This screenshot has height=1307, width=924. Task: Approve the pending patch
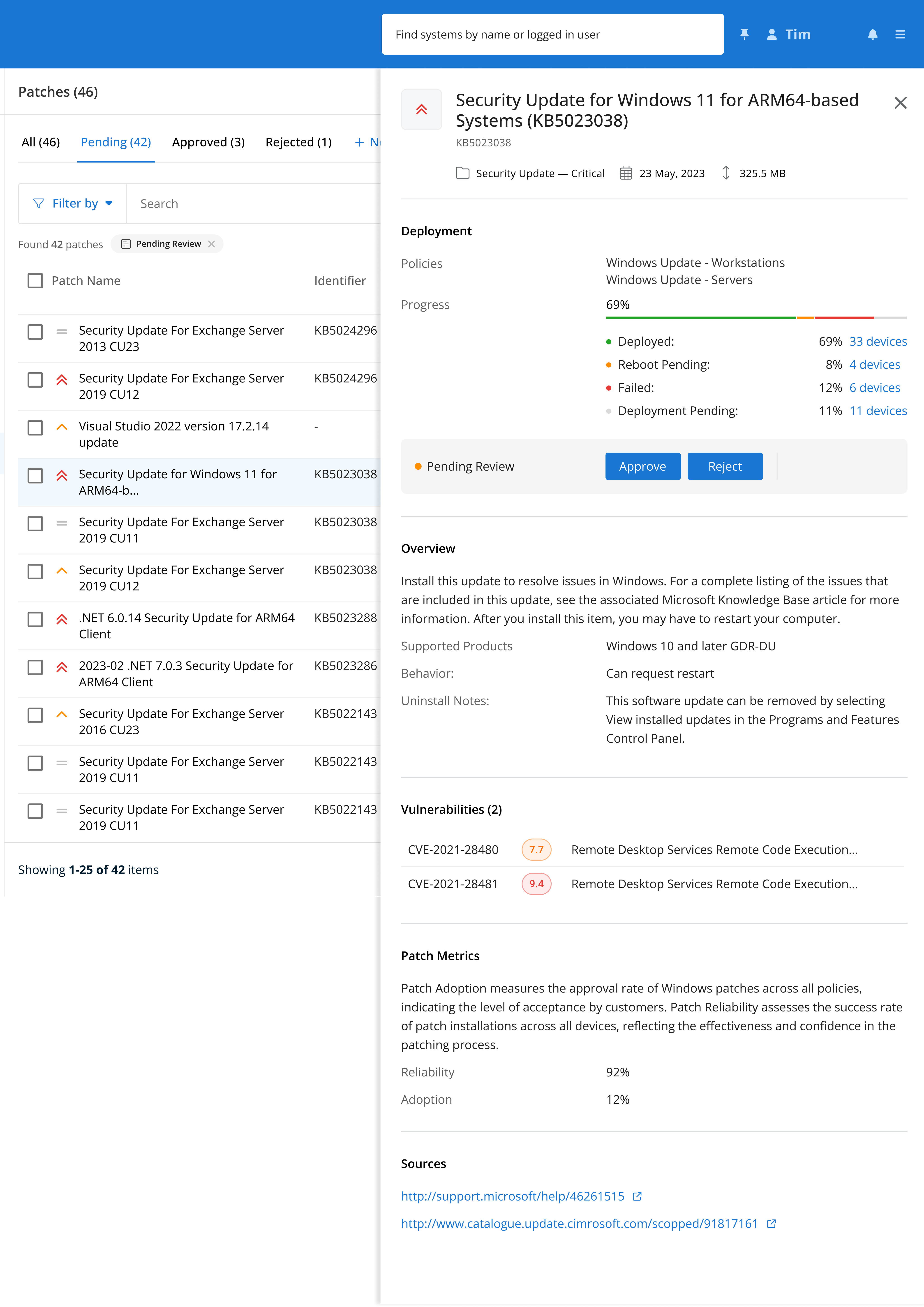click(643, 466)
